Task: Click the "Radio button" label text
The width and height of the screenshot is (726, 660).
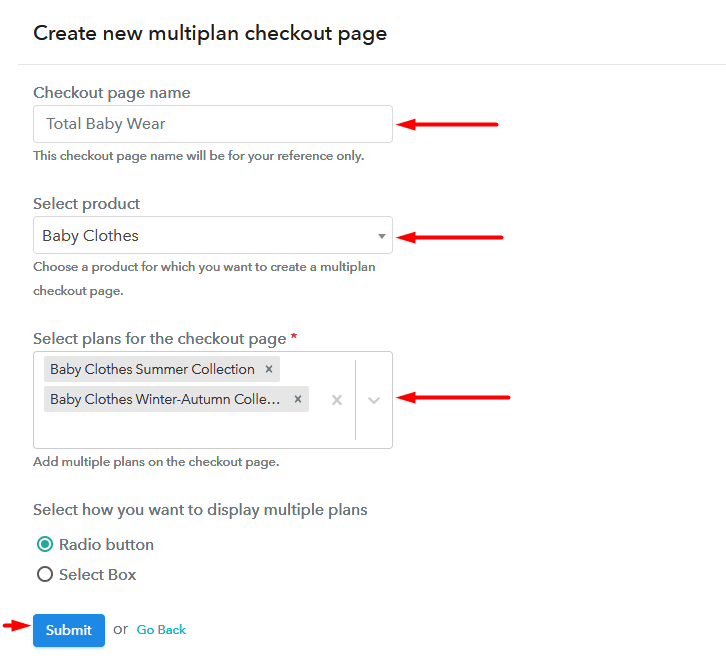Action: (x=106, y=545)
